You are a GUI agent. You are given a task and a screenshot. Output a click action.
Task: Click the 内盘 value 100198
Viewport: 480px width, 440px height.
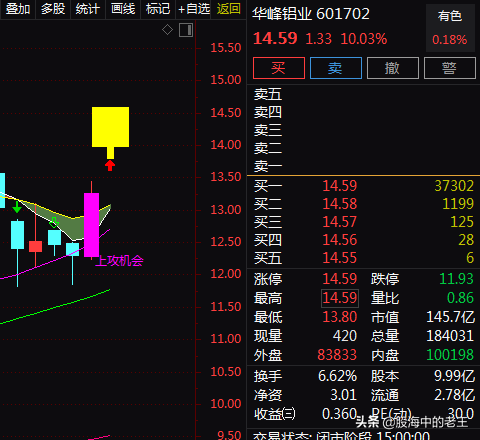[450, 355]
